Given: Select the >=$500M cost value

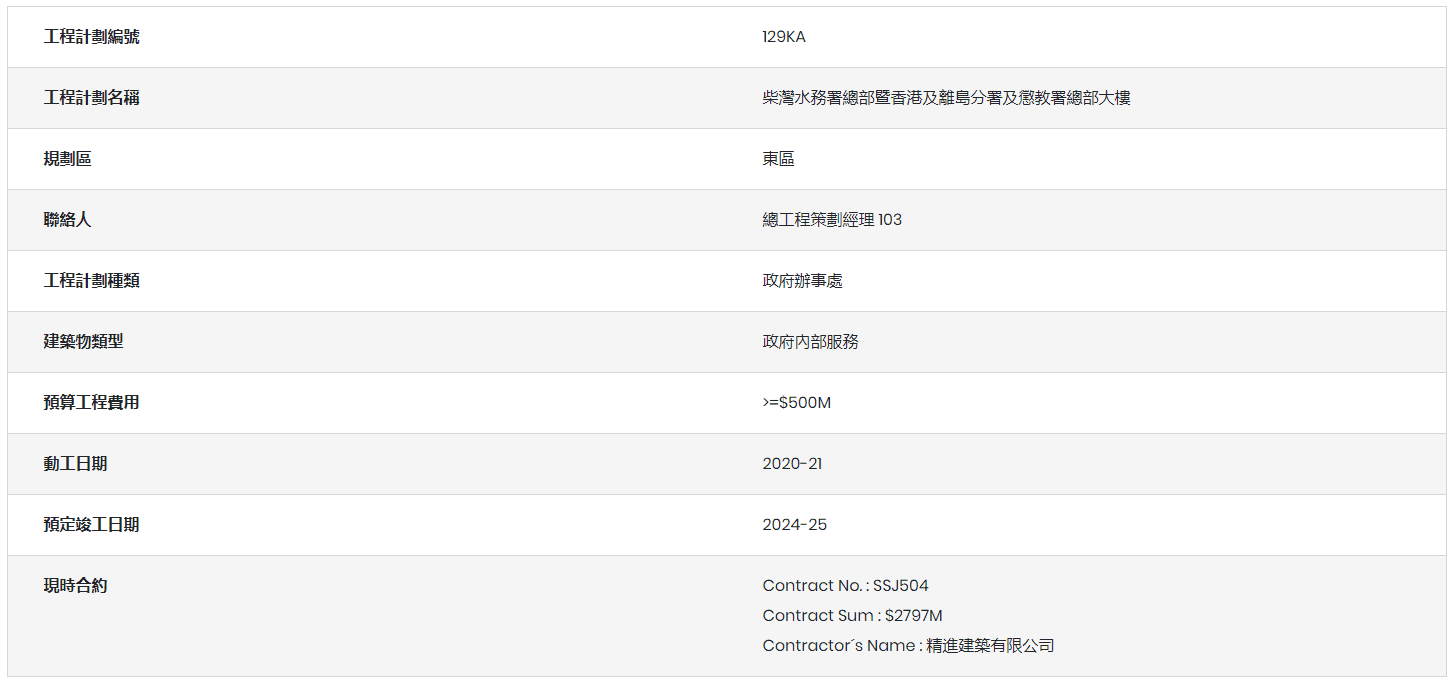Looking at the screenshot, I should 796,403.
